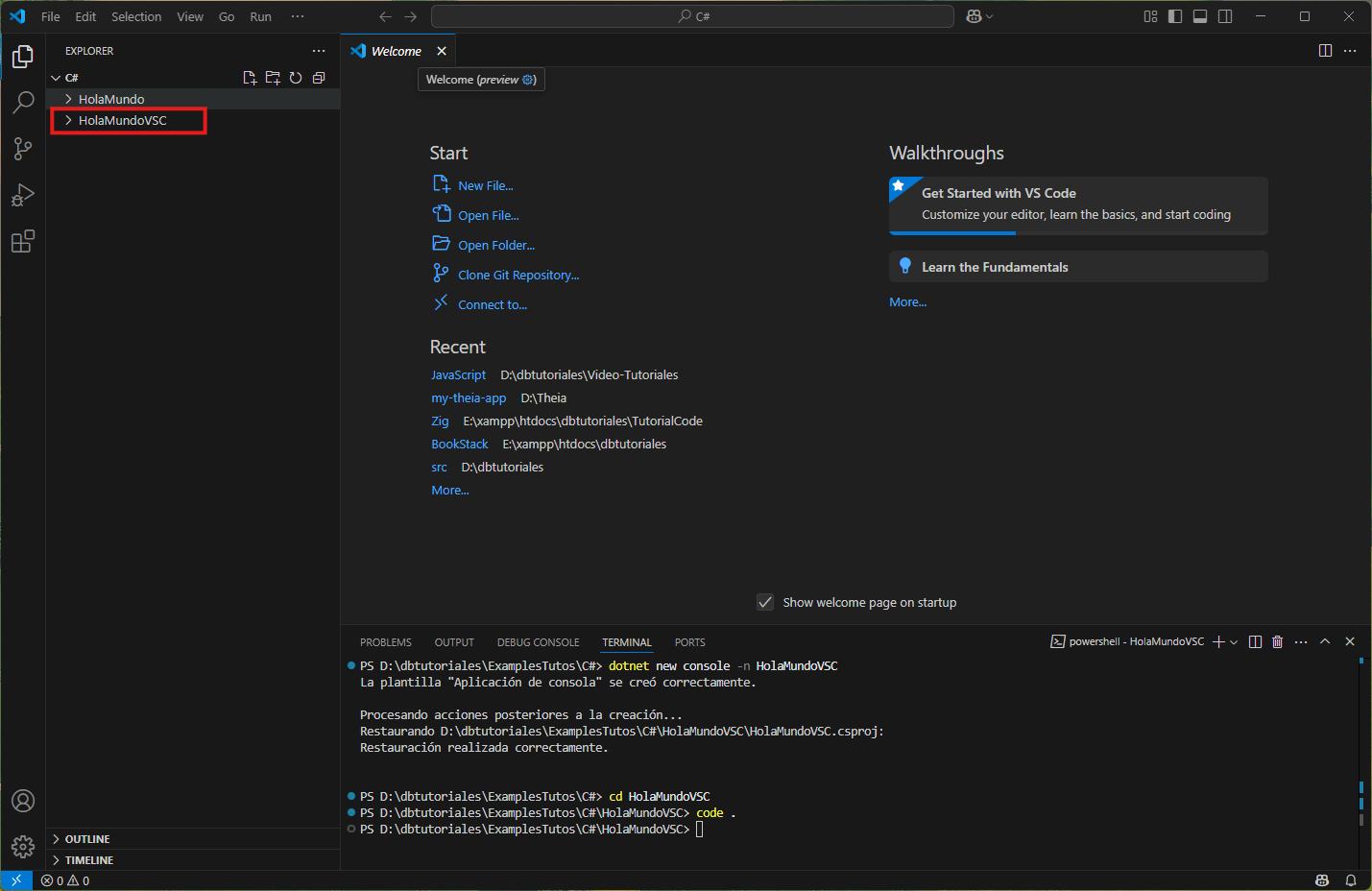The height and width of the screenshot is (891, 1372).
Task: Expand the OUTLINE section
Action: (193, 839)
